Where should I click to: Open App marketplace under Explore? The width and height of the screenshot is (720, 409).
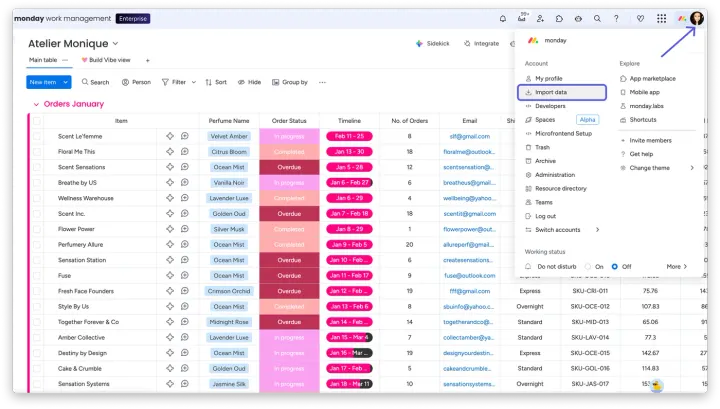point(648,78)
